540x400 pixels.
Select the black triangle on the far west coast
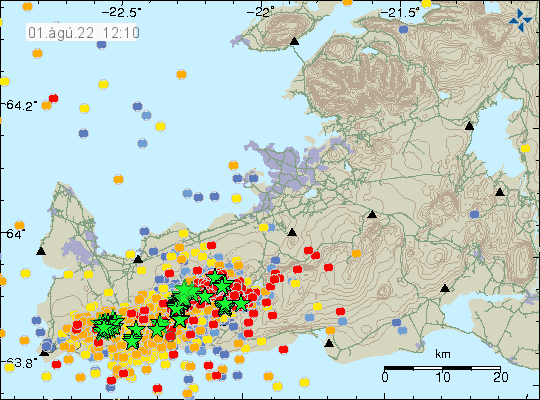(41, 251)
